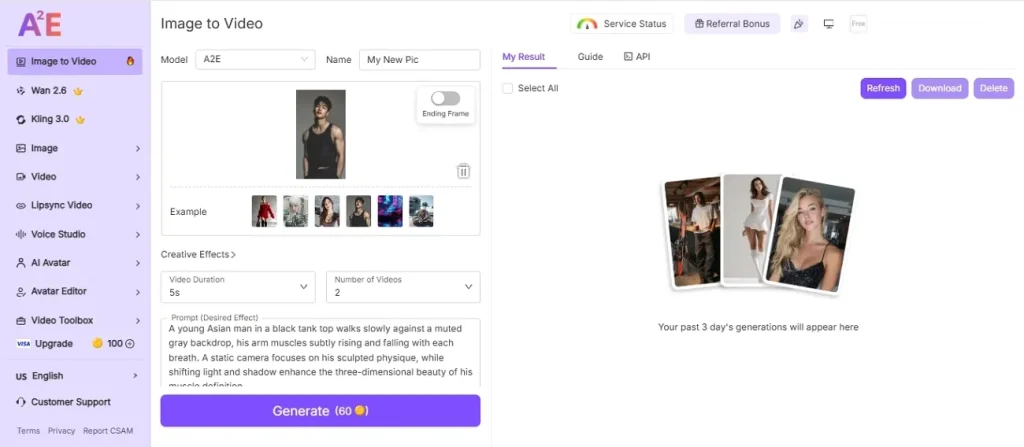Click the Name input field
The width and height of the screenshot is (1024, 447).
420,59
